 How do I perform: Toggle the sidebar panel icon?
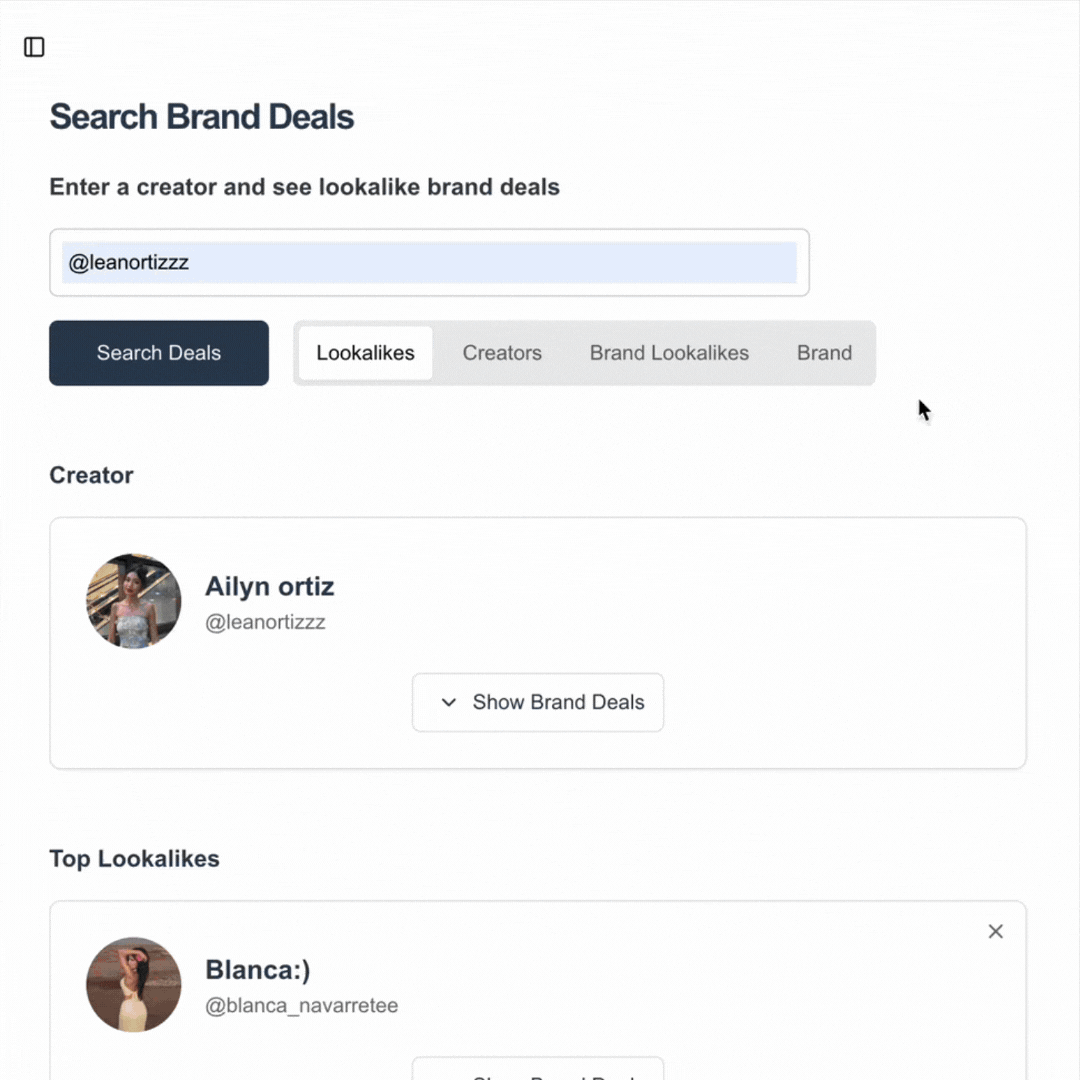click(x=34, y=47)
